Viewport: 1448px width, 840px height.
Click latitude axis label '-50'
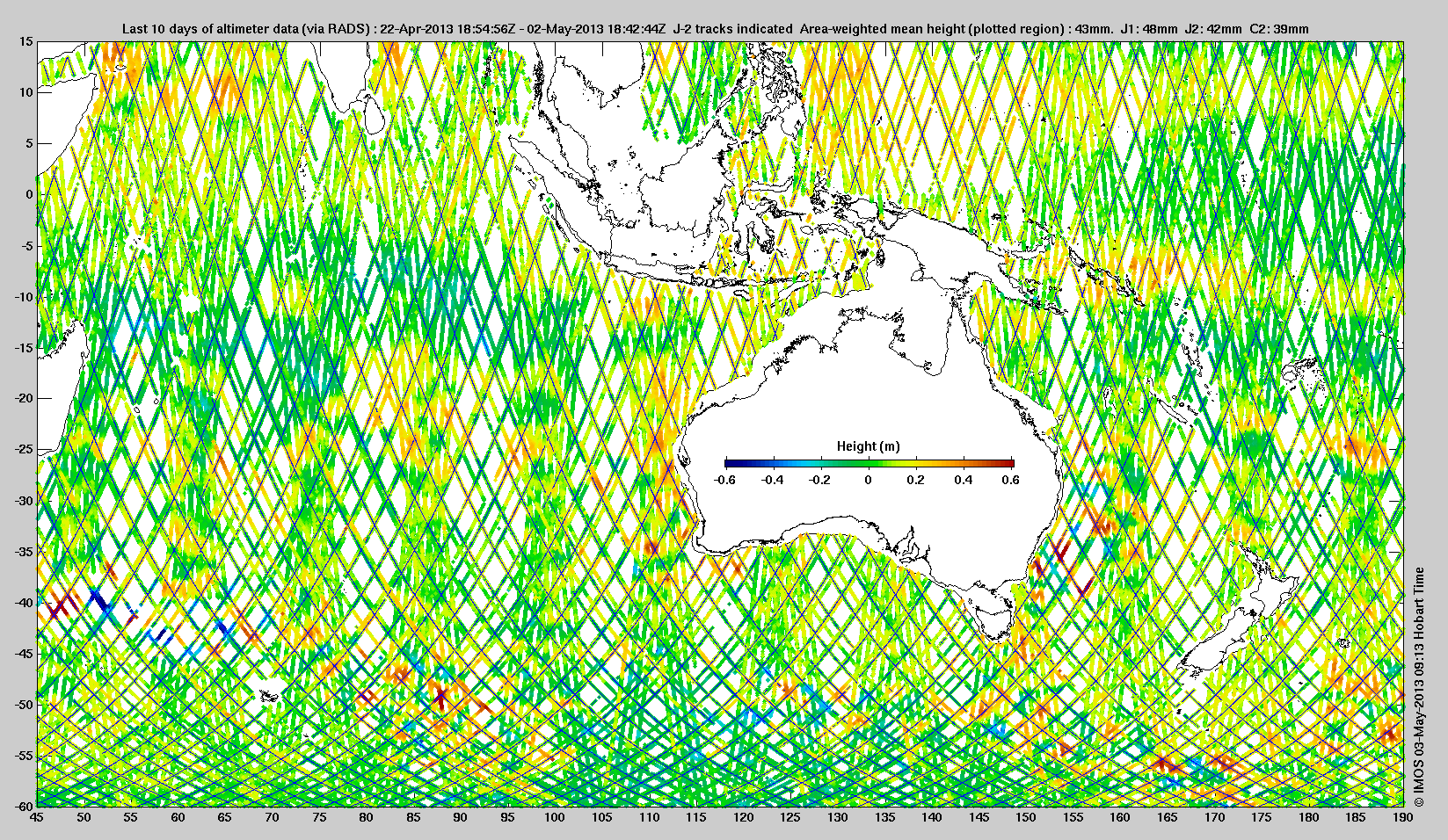(25, 704)
